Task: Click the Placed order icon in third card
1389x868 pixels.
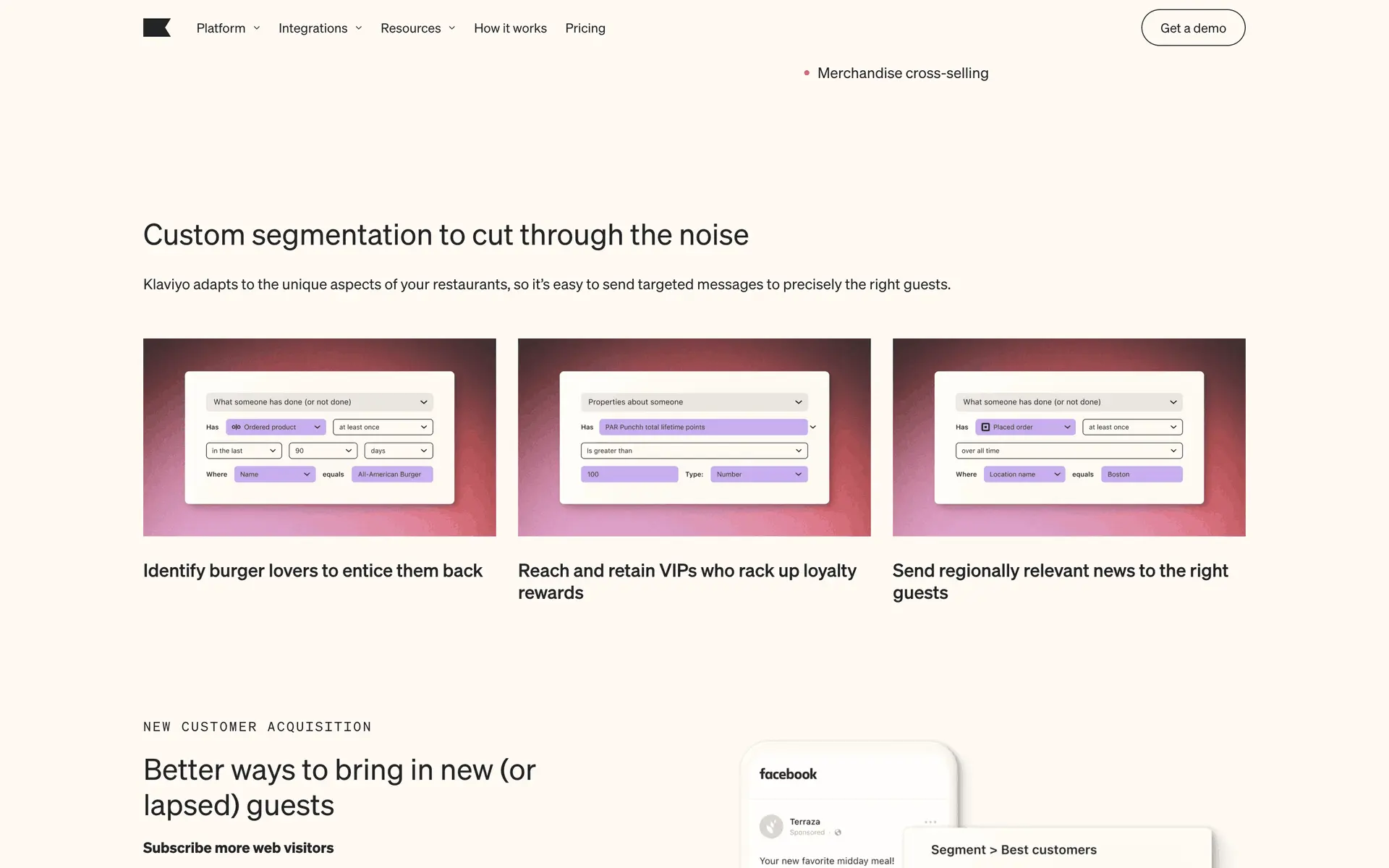Action: click(985, 427)
